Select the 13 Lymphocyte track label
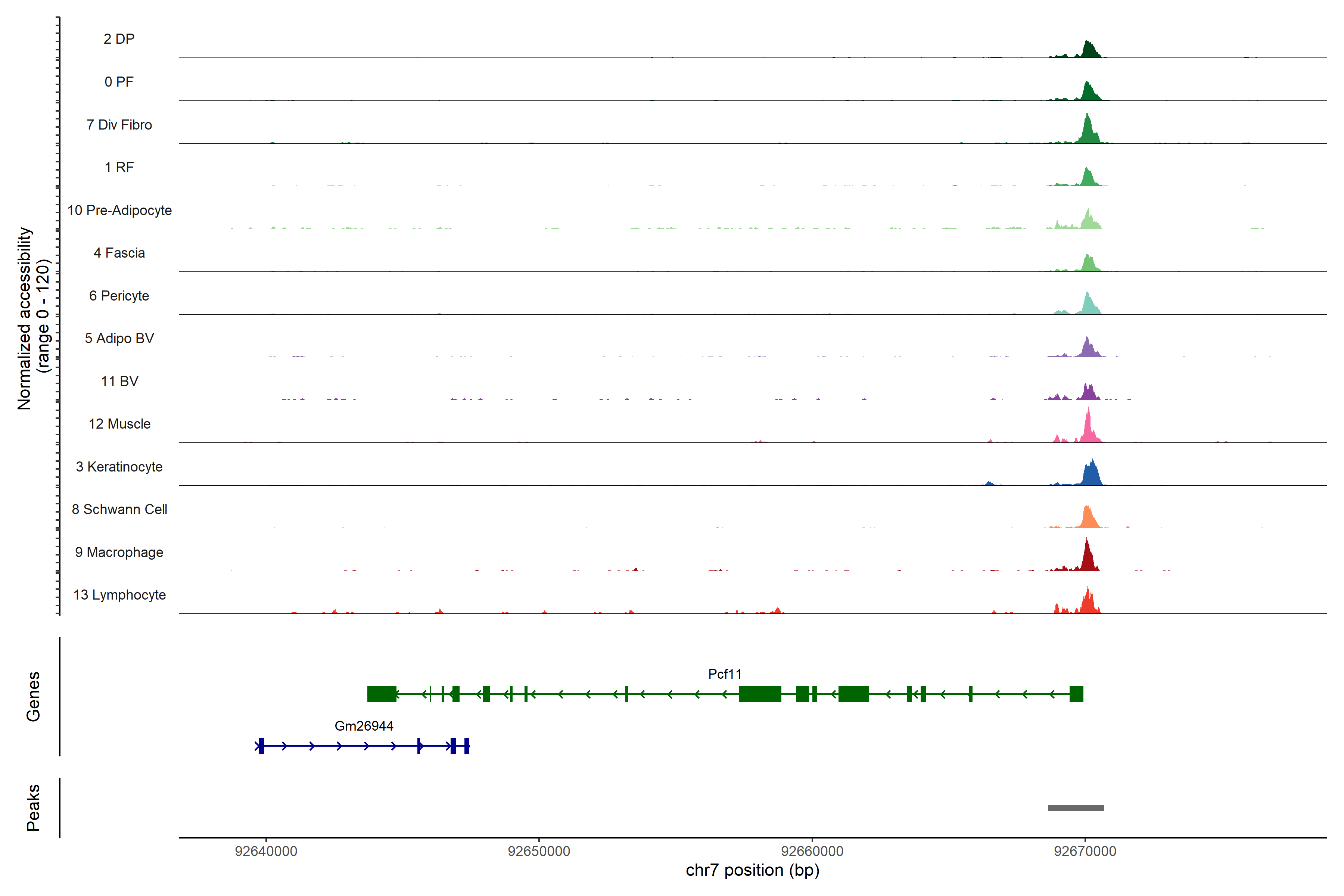This screenshot has height=896, width=1344. pos(119,595)
